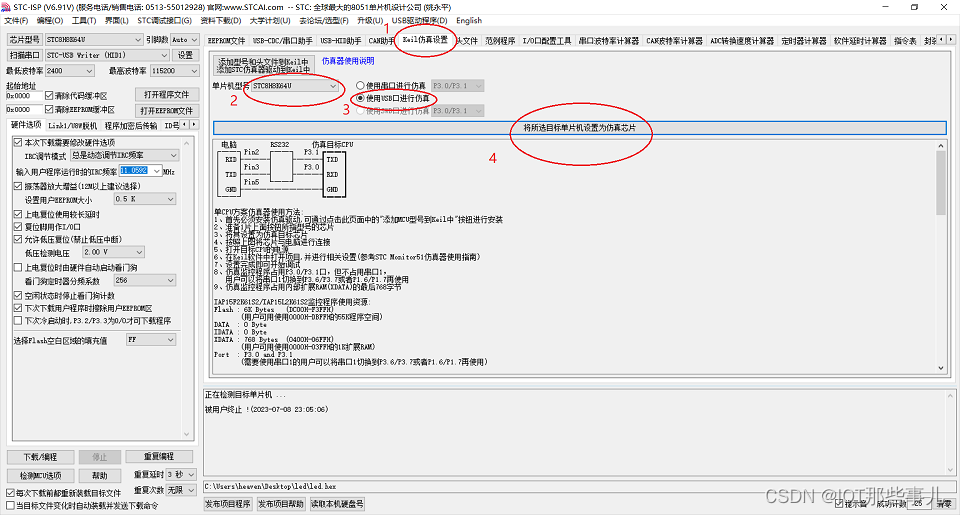Open serial port dropdown STC-USB Writer (HID1)
Image resolution: width=960 pixels, height=515 pixels.
(x=107, y=55)
